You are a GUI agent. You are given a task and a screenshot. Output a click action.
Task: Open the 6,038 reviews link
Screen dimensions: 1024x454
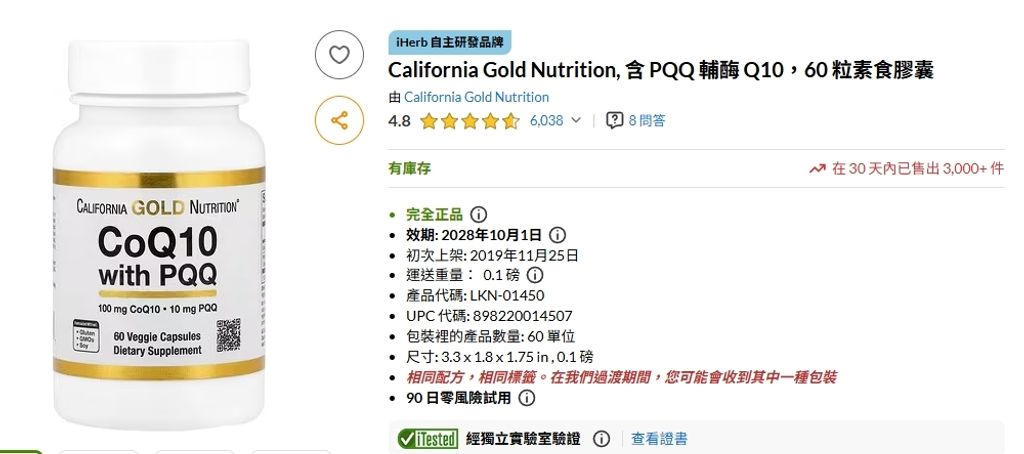[x=546, y=121]
